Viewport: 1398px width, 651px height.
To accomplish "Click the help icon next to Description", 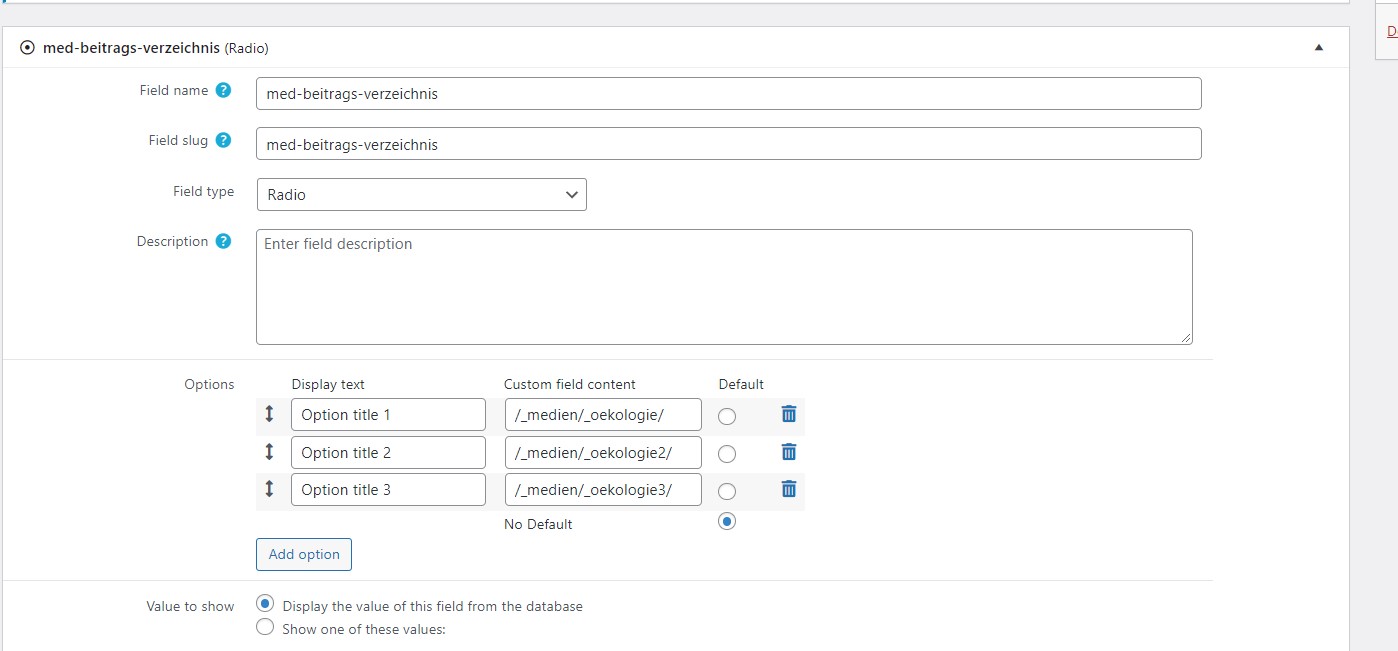I will pyautogui.click(x=224, y=241).
